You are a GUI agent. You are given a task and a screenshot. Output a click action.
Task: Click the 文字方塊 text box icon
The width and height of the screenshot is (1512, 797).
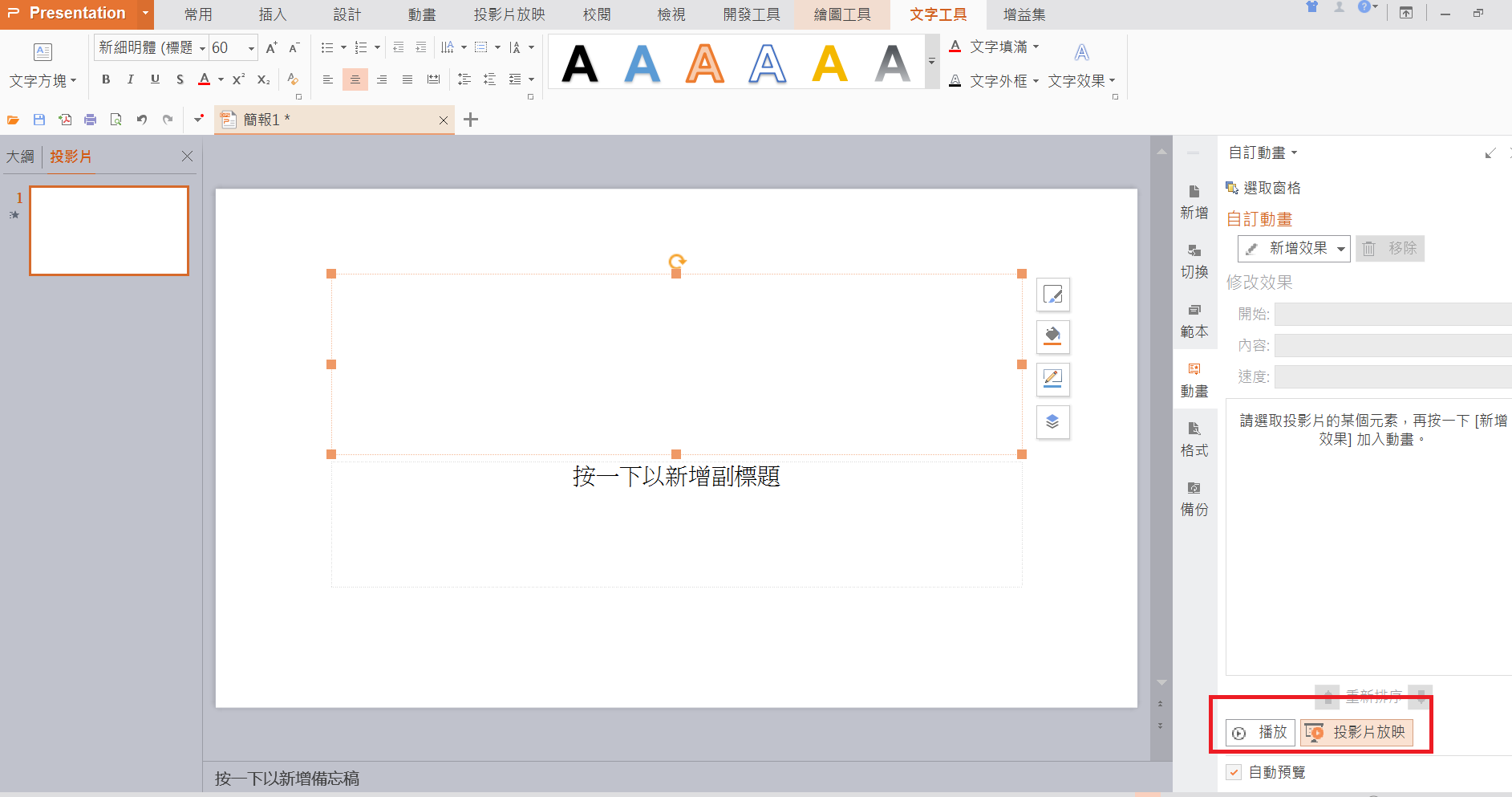pyautogui.click(x=43, y=52)
